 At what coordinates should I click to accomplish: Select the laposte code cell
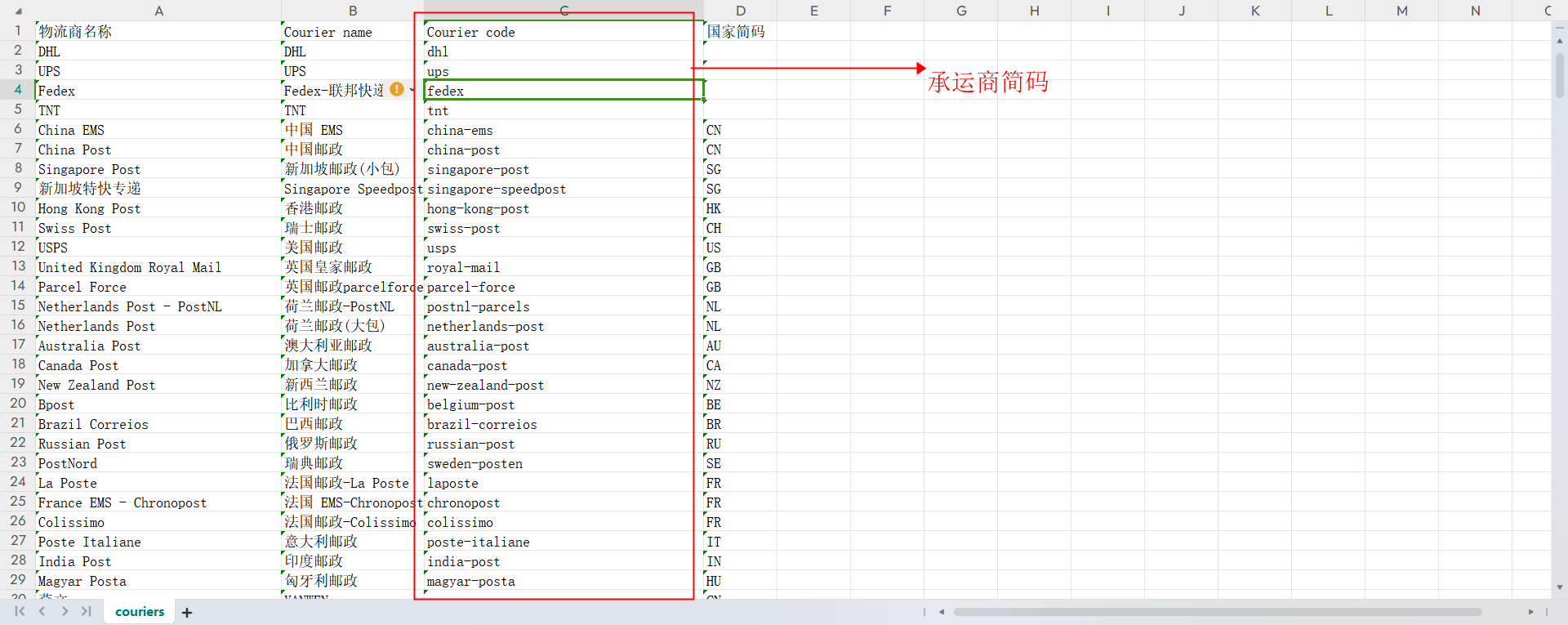click(x=563, y=482)
